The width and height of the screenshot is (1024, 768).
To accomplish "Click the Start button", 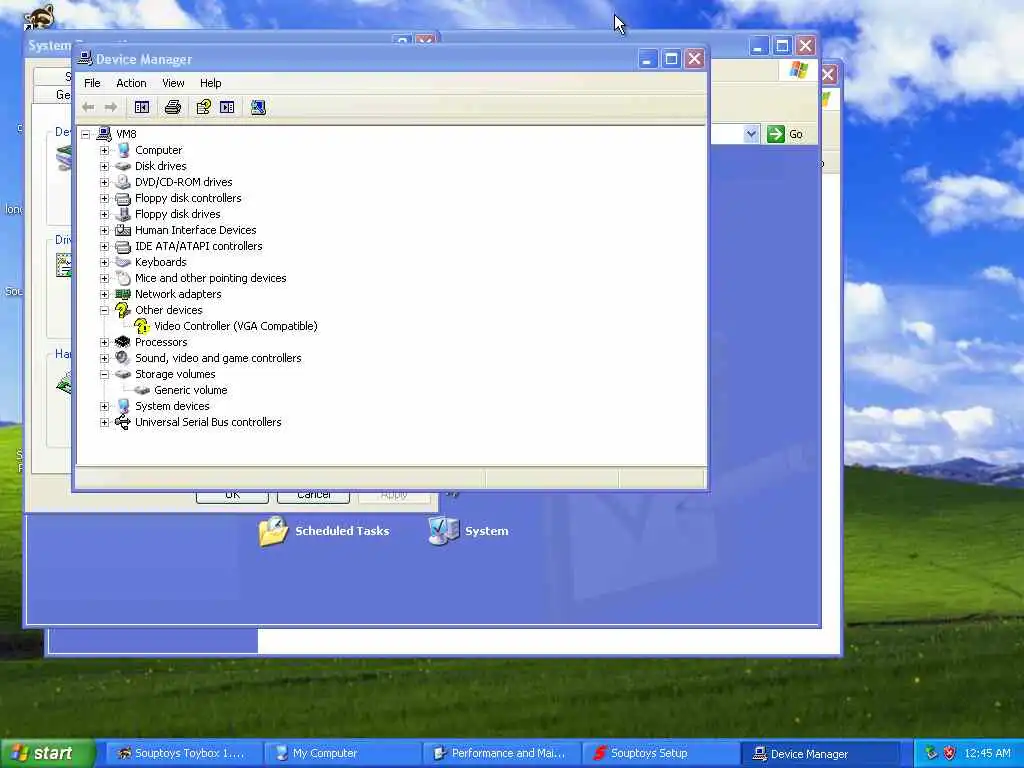I will 48,753.
